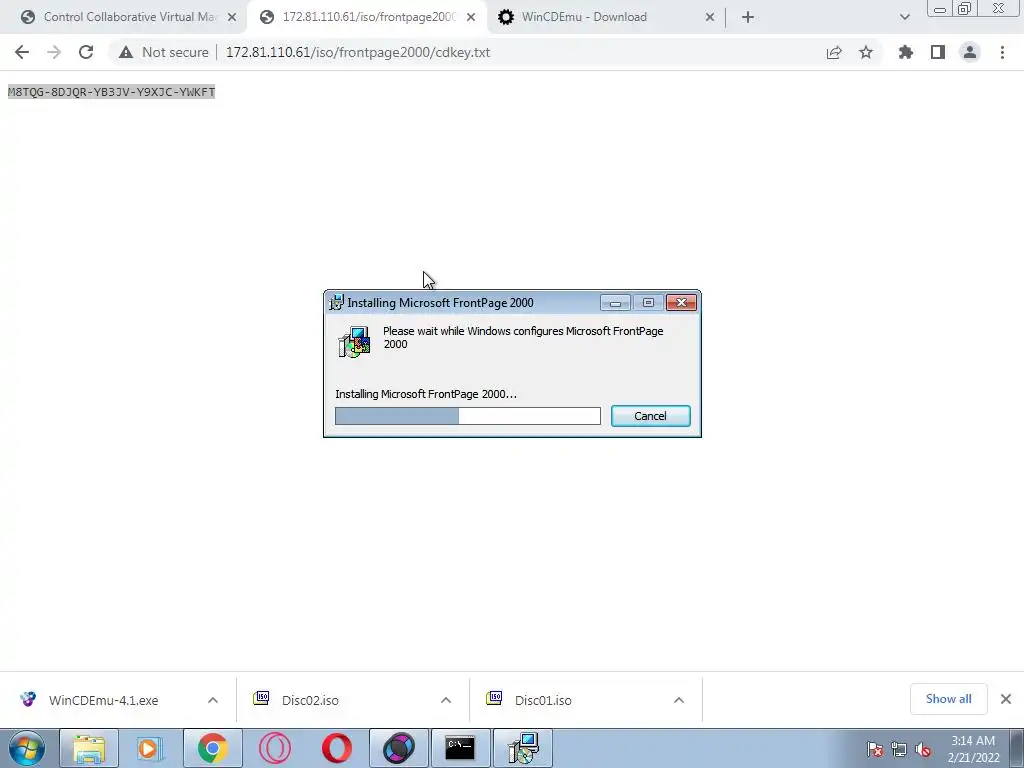This screenshot has width=1024, height=768.
Task: Open a new browser tab
Action: pyautogui.click(x=748, y=17)
